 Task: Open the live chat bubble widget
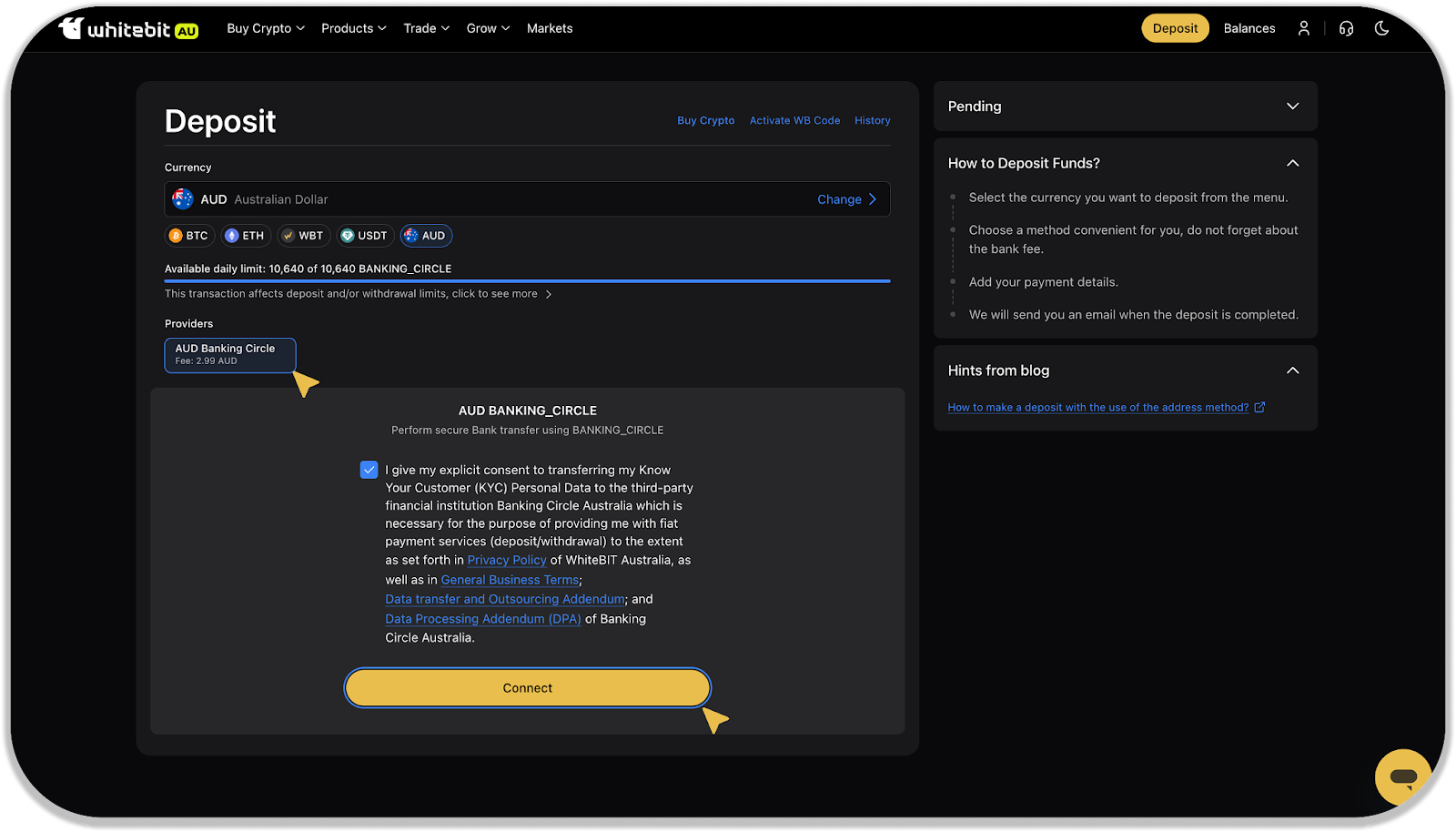[1402, 776]
